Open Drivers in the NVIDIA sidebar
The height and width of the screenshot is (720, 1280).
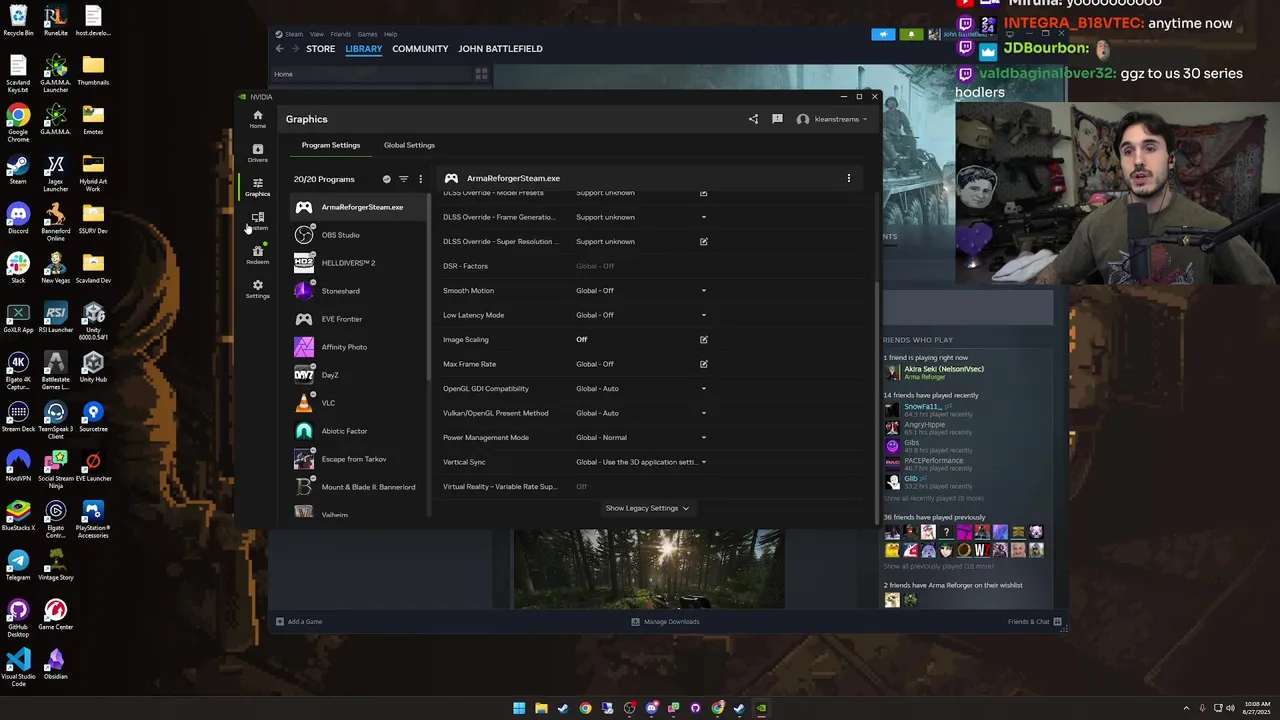[x=257, y=153]
